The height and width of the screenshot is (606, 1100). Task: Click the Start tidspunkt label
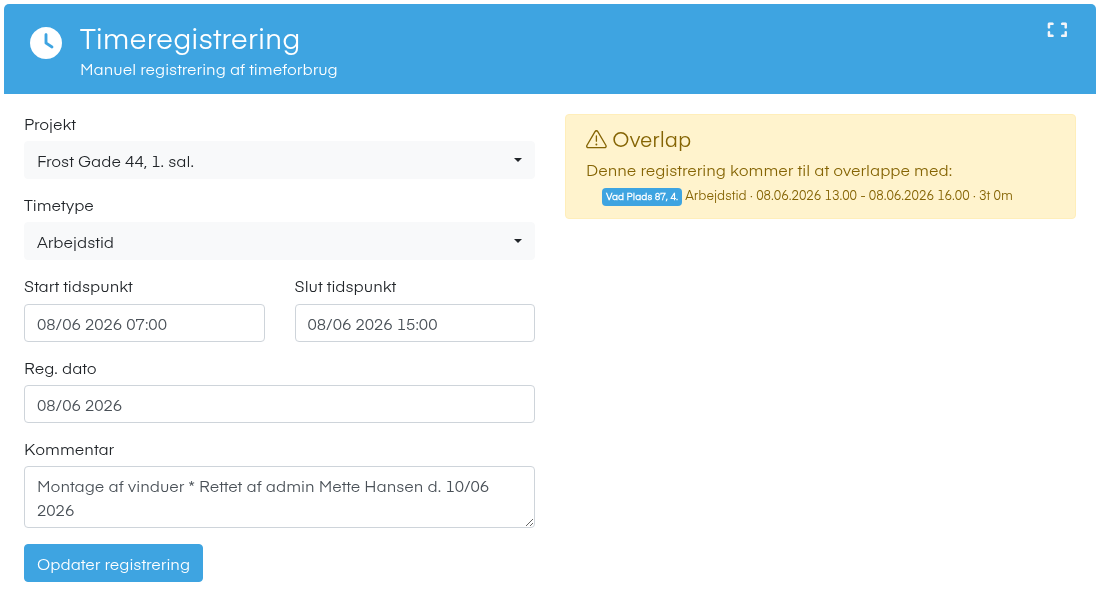(x=79, y=287)
